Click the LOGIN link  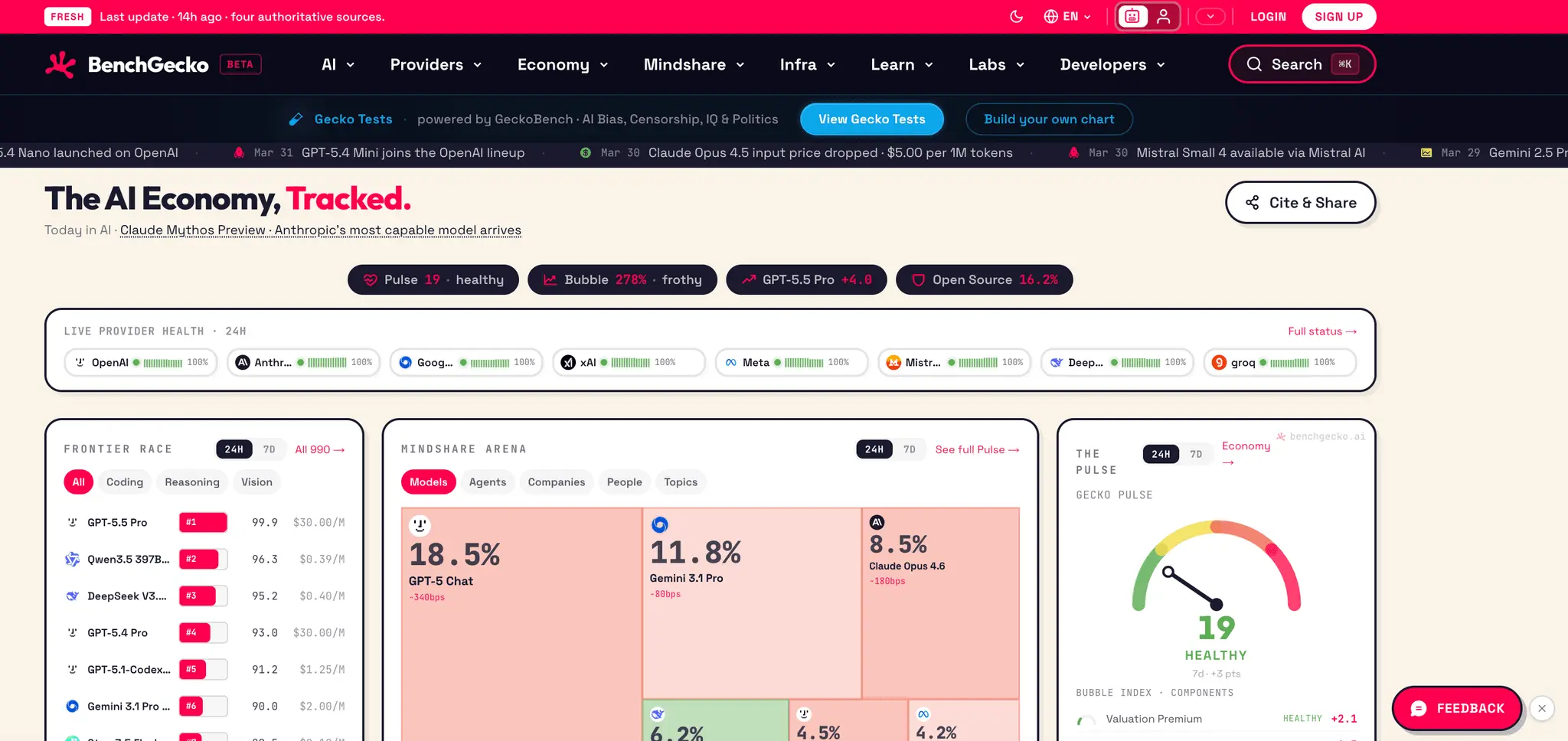point(1268,17)
